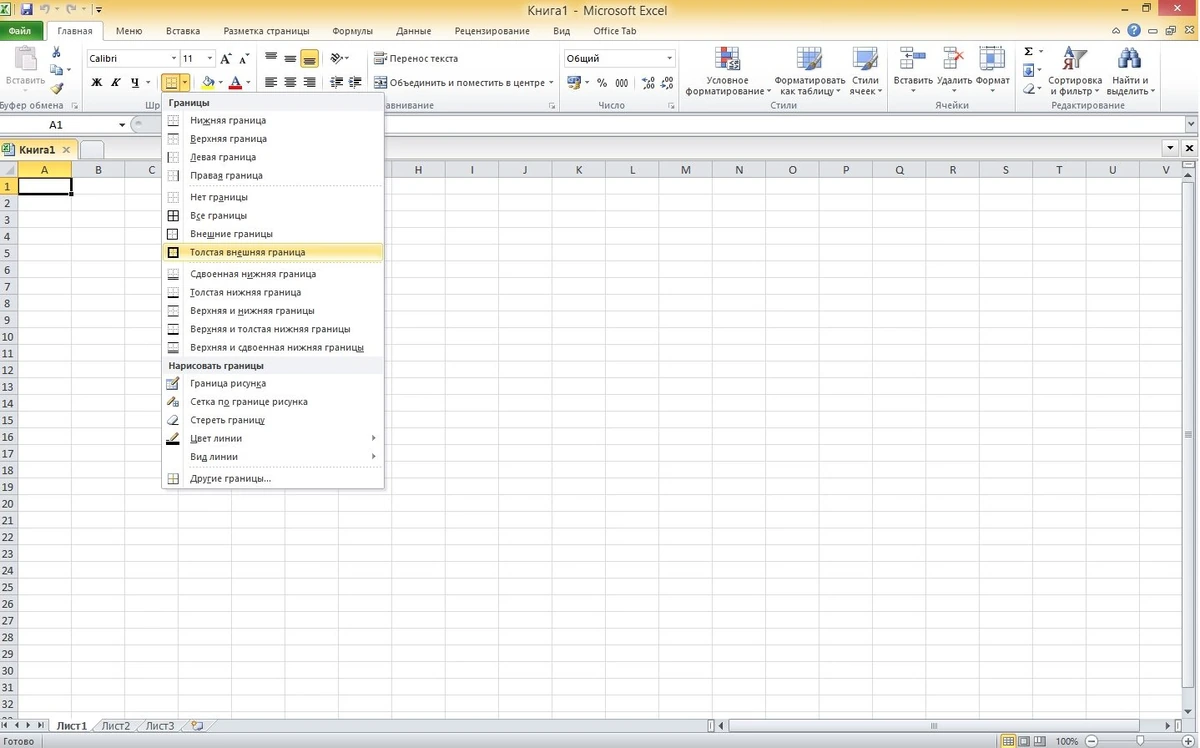This screenshot has width=1200, height=748.
Task: Open the font size 11 dropdown
Action: [209, 59]
